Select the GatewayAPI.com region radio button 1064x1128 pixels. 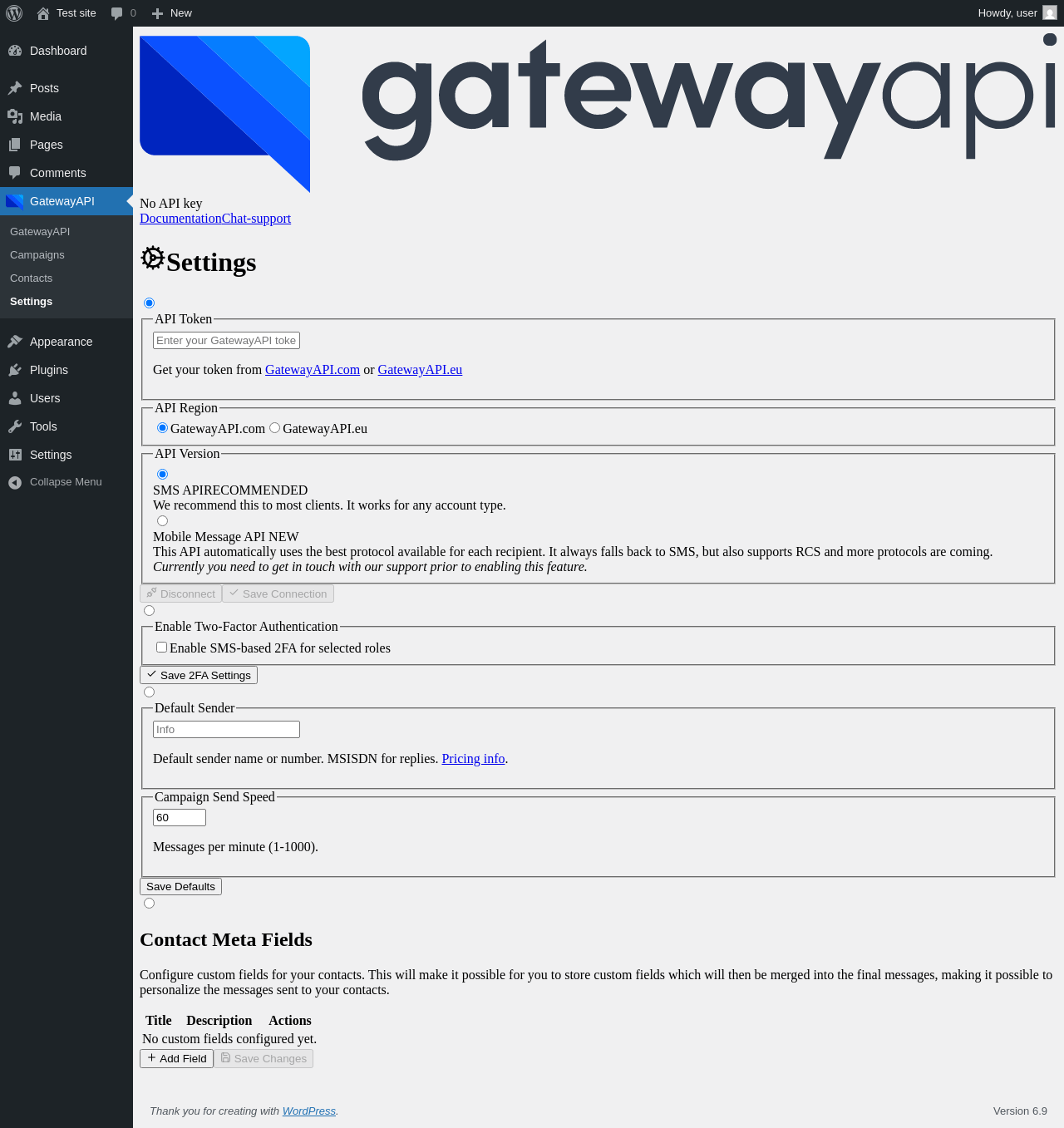coord(163,428)
